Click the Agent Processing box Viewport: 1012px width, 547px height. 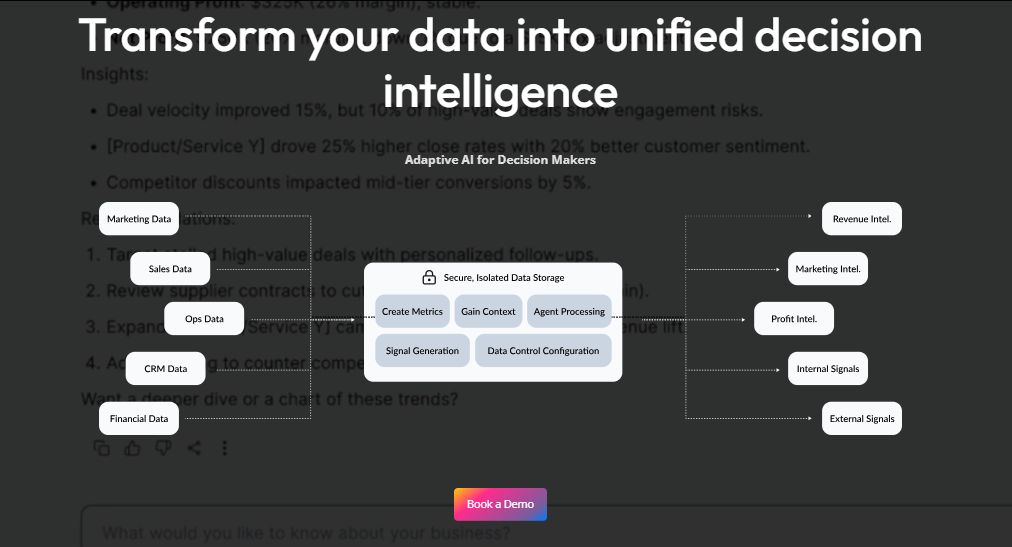click(x=569, y=312)
